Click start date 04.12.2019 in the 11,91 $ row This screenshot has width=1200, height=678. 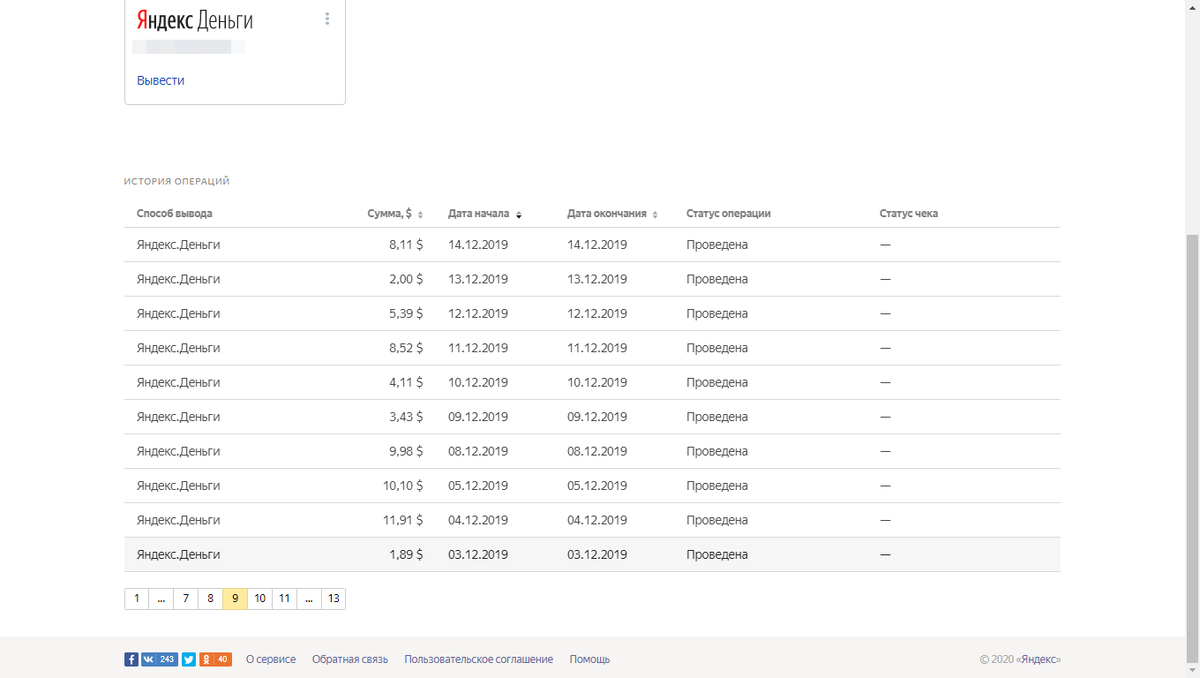pos(478,520)
